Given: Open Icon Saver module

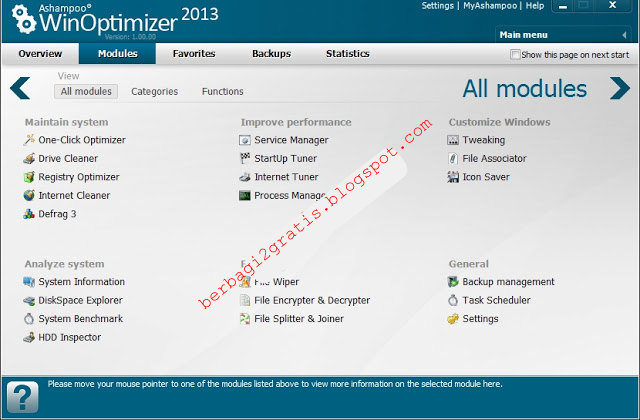Looking at the screenshot, I should [x=486, y=177].
